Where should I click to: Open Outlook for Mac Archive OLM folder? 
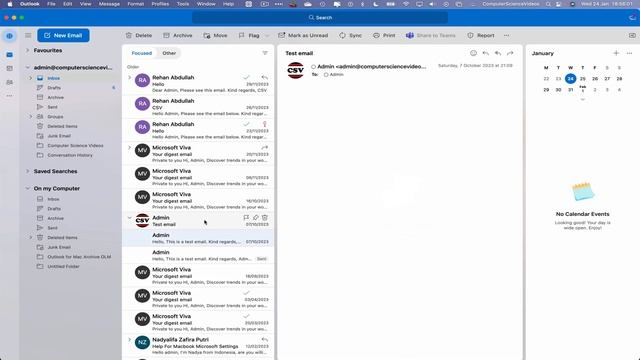pyautogui.click(x=79, y=257)
